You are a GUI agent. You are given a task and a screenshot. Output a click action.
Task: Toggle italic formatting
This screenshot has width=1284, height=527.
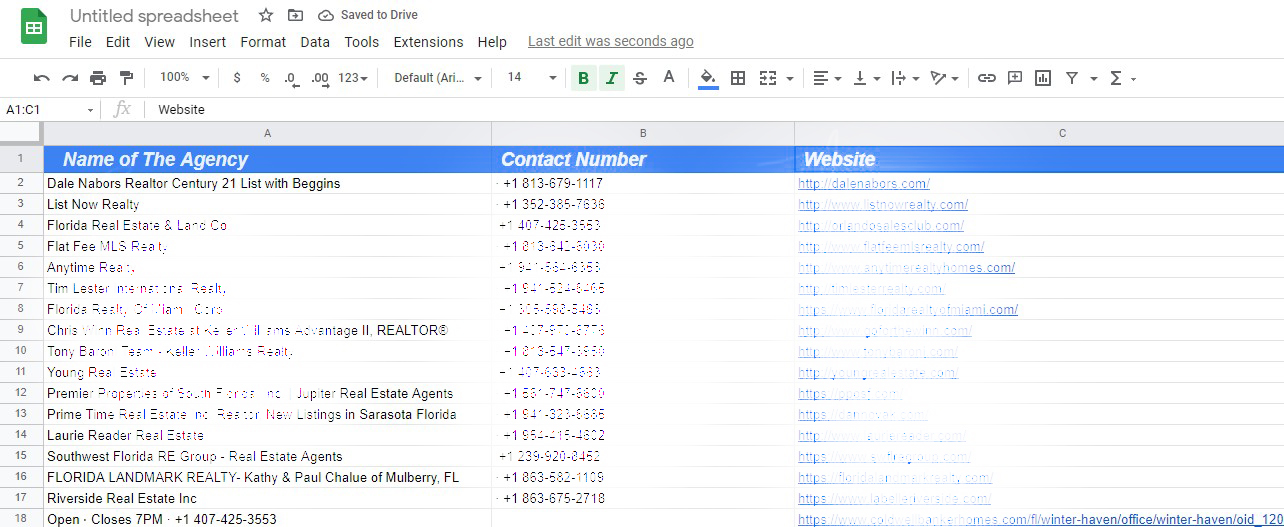click(612, 78)
